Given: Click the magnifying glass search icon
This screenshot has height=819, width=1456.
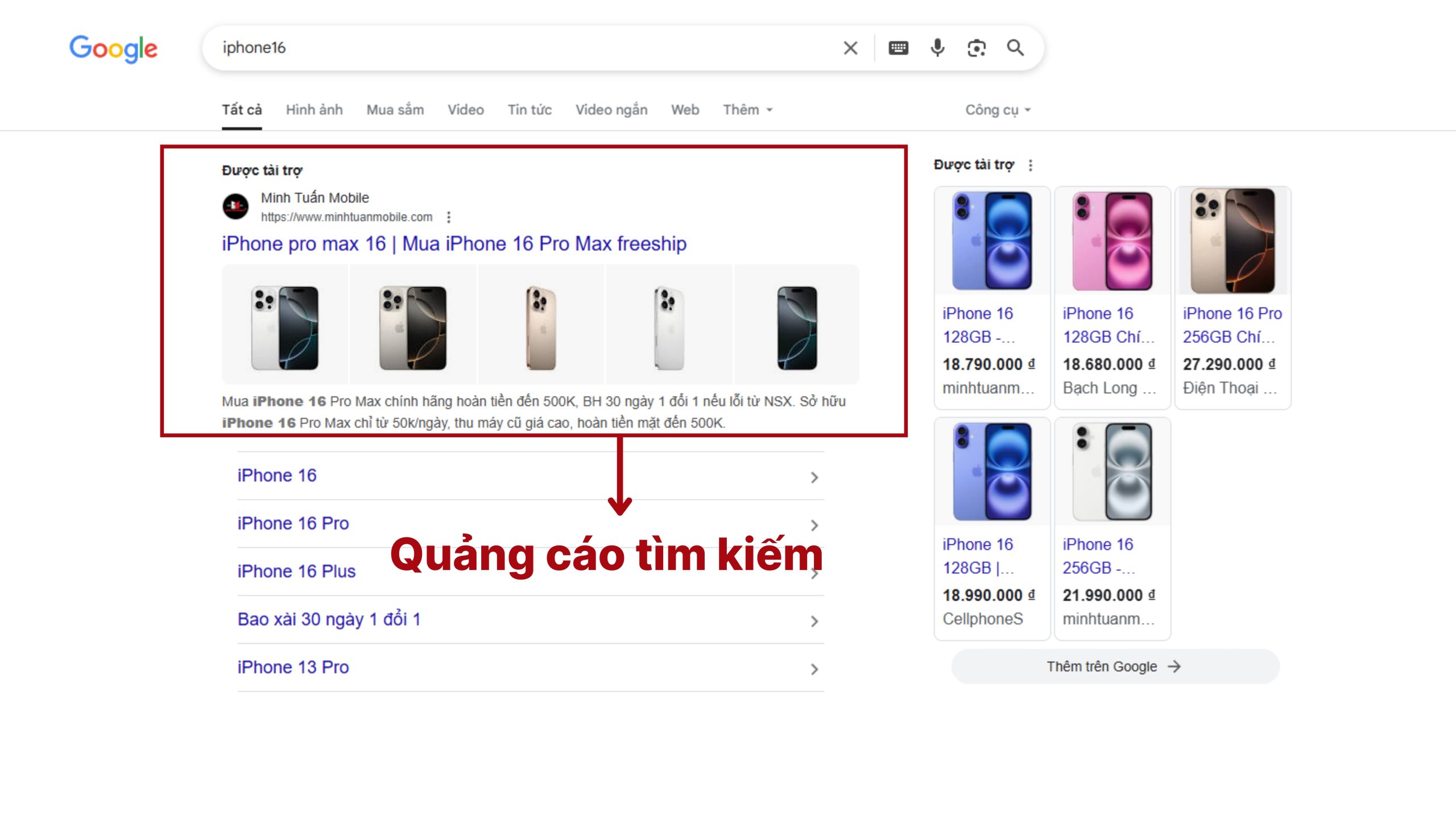Looking at the screenshot, I should coord(1015,48).
